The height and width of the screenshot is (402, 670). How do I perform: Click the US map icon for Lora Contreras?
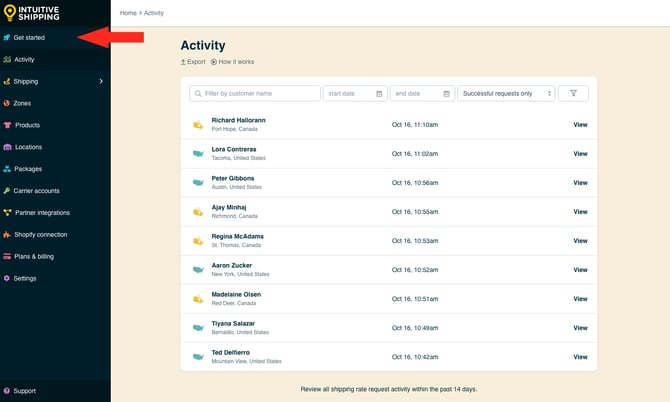198,153
